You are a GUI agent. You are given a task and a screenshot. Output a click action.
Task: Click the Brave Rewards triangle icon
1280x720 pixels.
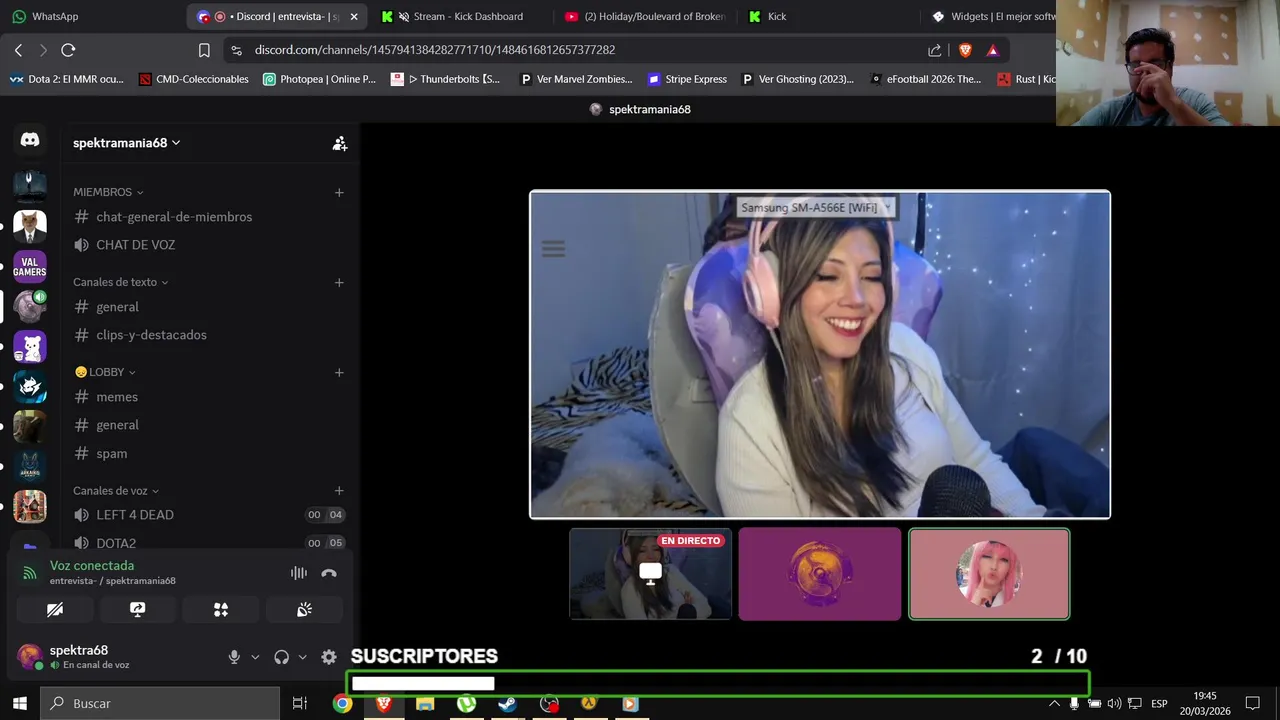(992, 50)
